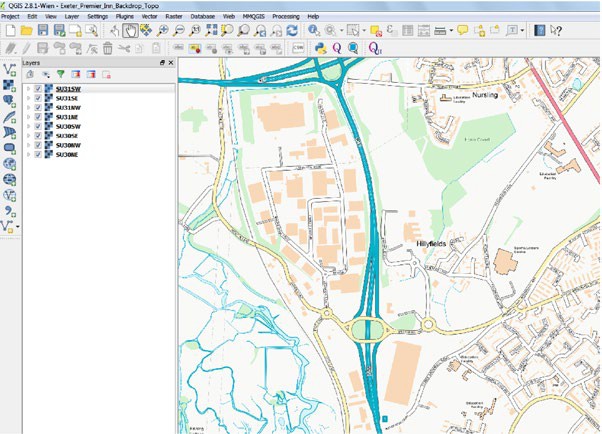602x434 pixels.
Task: Select the Pan Map hand tool
Action: pos(130,30)
